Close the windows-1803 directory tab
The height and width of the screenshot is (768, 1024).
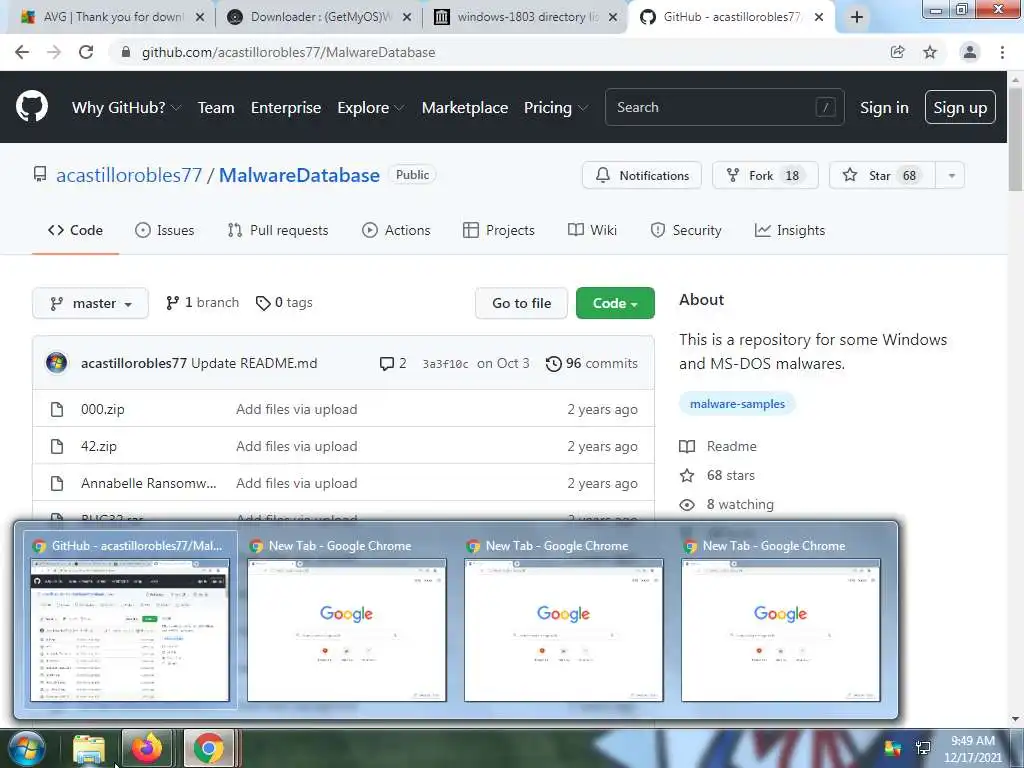613,17
